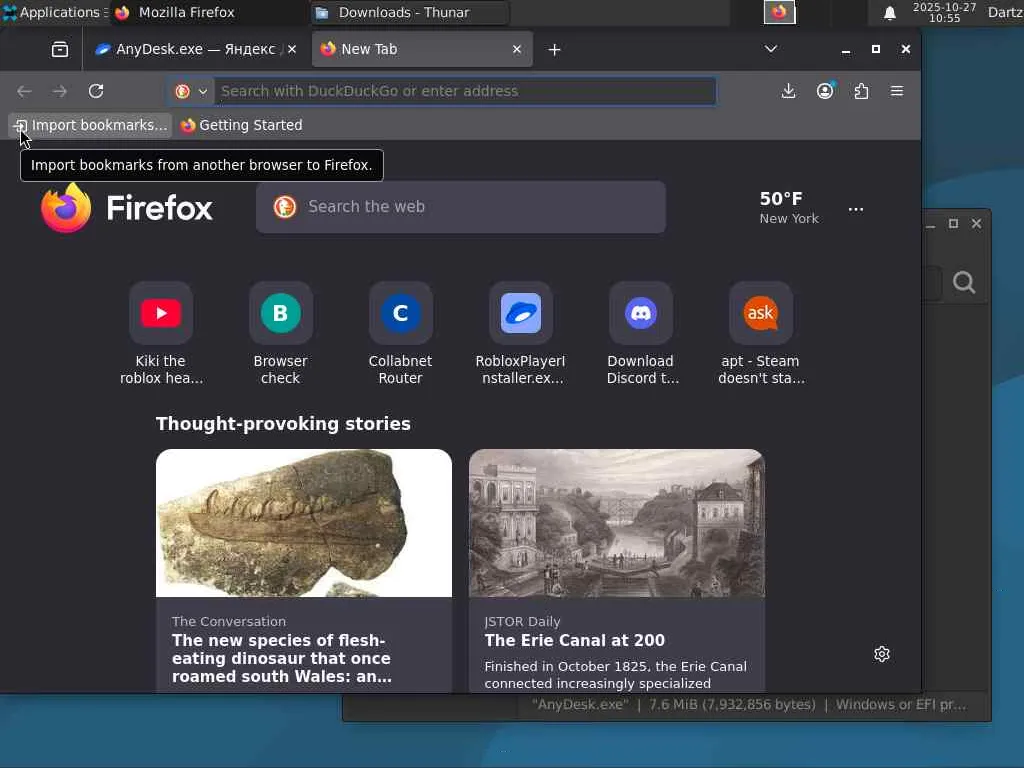Go forward with the forward arrow
Image resolution: width=1024 pixels, height=768 pixels.
pyautogui.click(x=60, y=91)
